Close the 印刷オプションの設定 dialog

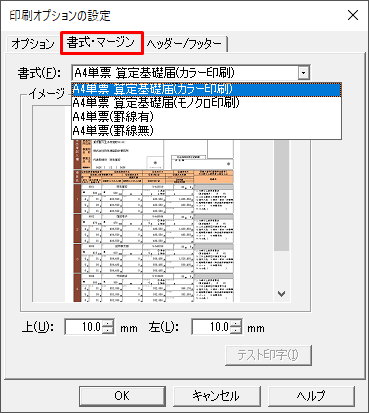point(353,15)
